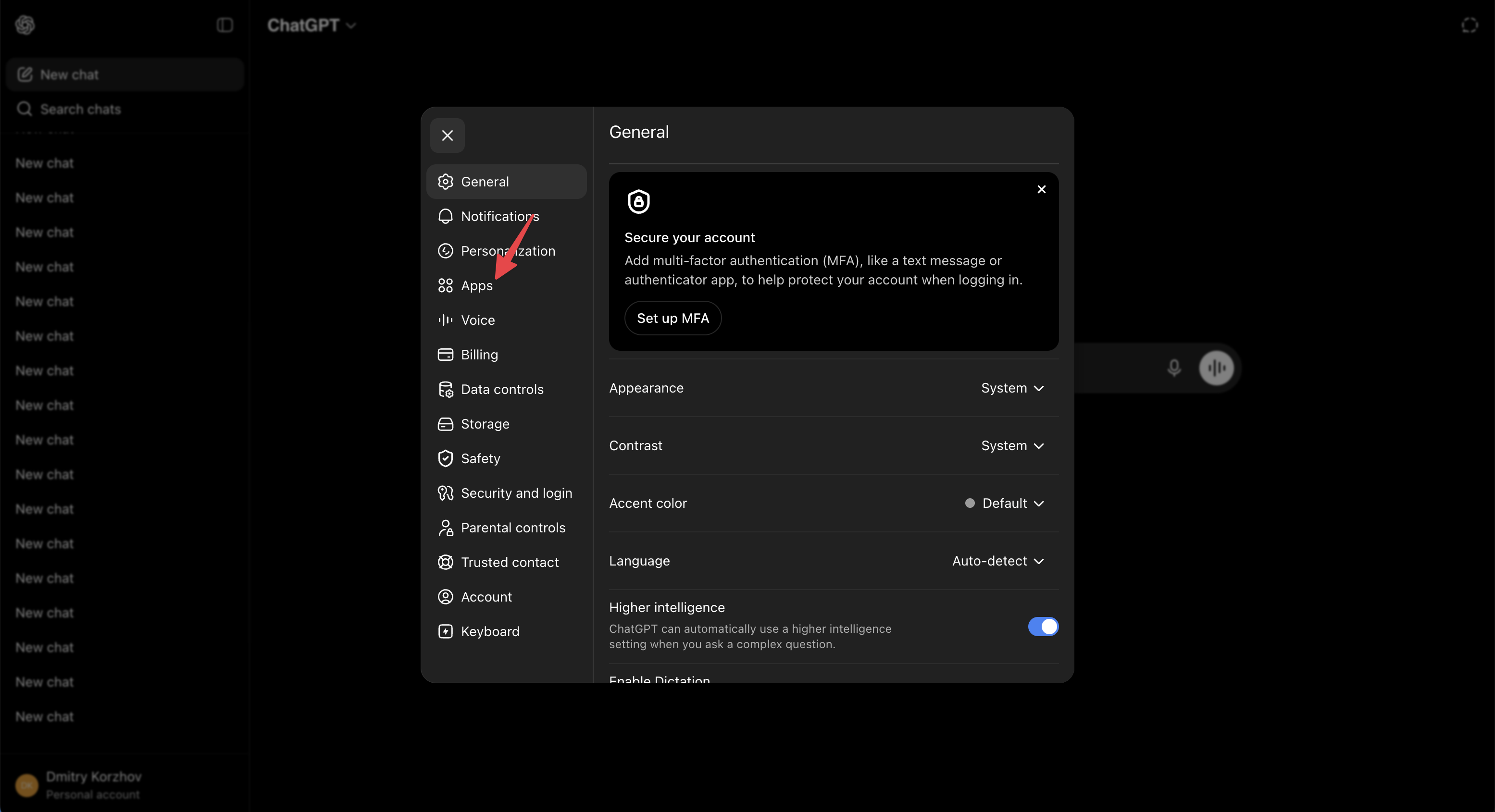Open the Accent color Default dropdown
Image resolution: width=1495 pixels, height=812 pixels.
click(x=1004, y=504)
